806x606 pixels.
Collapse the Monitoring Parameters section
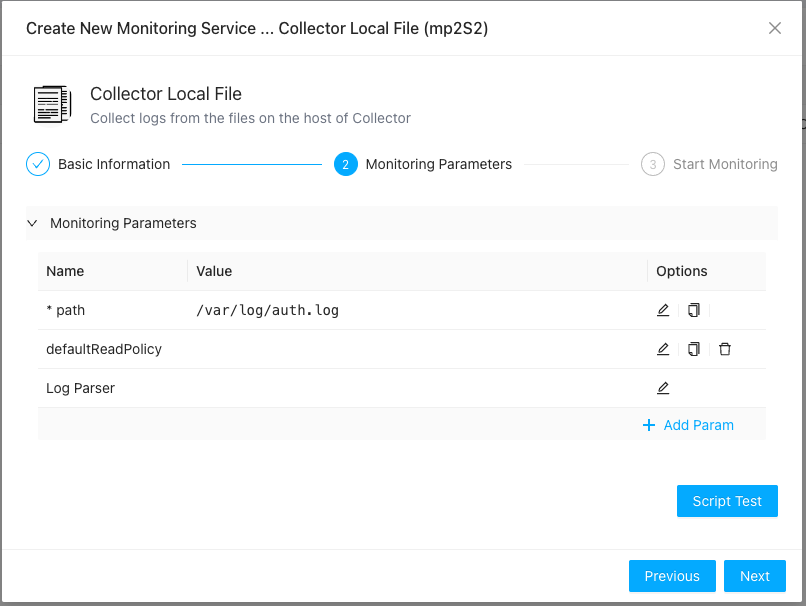point(32,223)
